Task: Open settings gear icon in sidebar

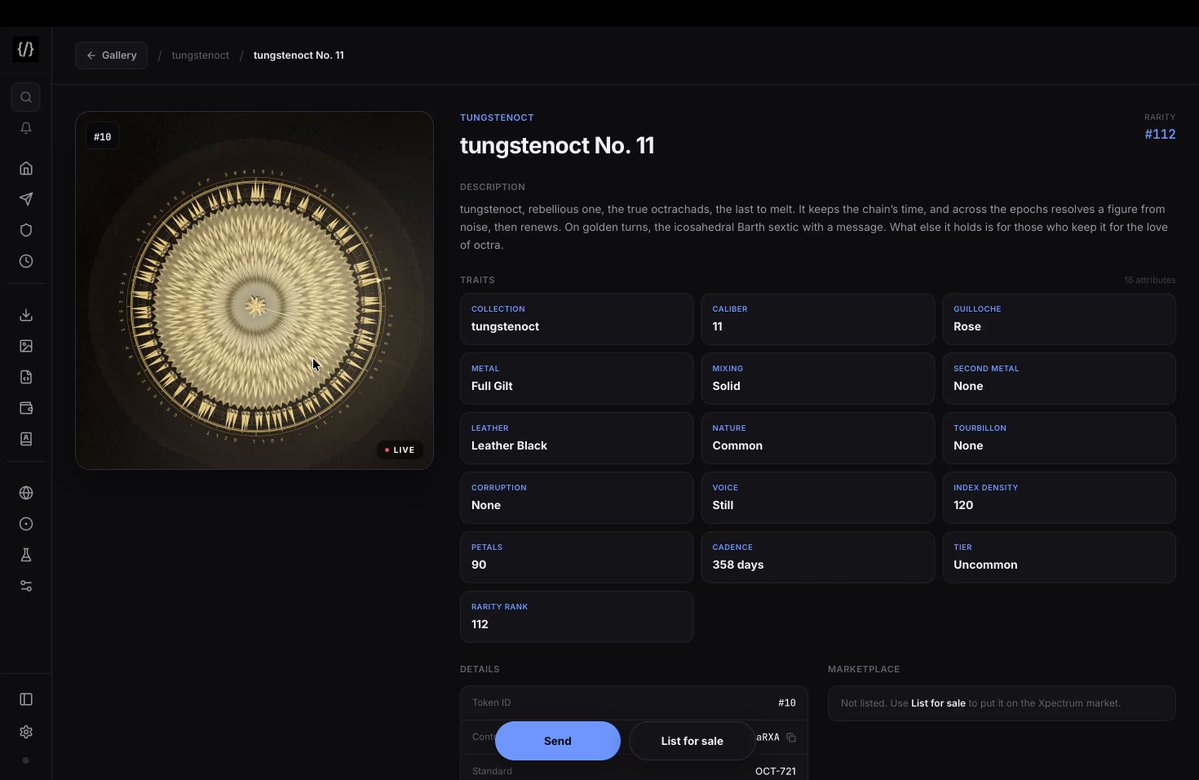Action: [x=26, y=732]
